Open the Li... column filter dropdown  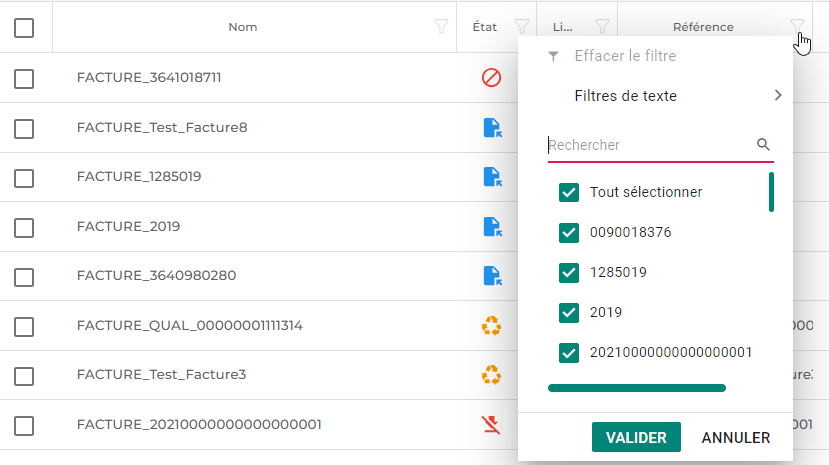(x=601, y=27)
